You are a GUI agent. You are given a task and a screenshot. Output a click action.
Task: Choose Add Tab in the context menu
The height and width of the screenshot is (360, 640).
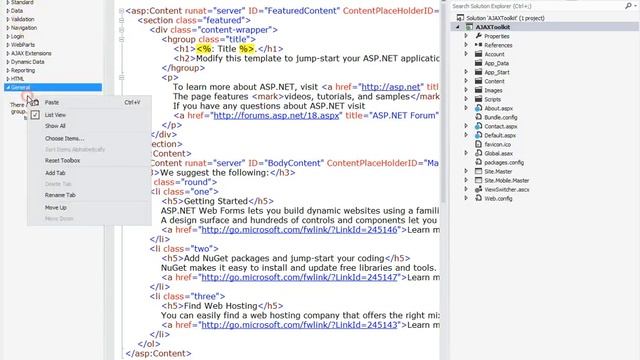pyautogui.click(x=89, y=173)
